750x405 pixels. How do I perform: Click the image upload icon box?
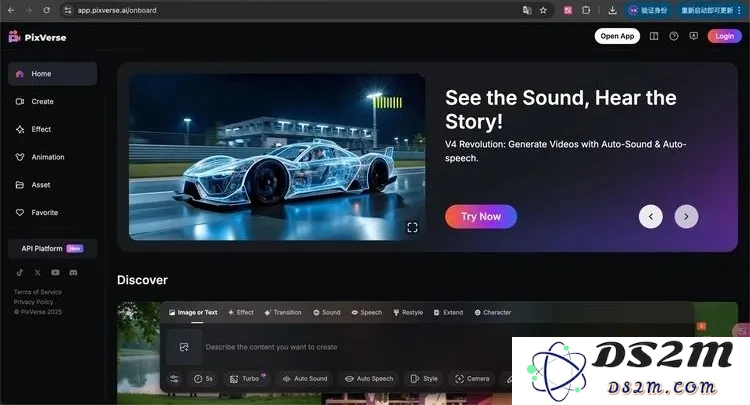click(184, 347)
